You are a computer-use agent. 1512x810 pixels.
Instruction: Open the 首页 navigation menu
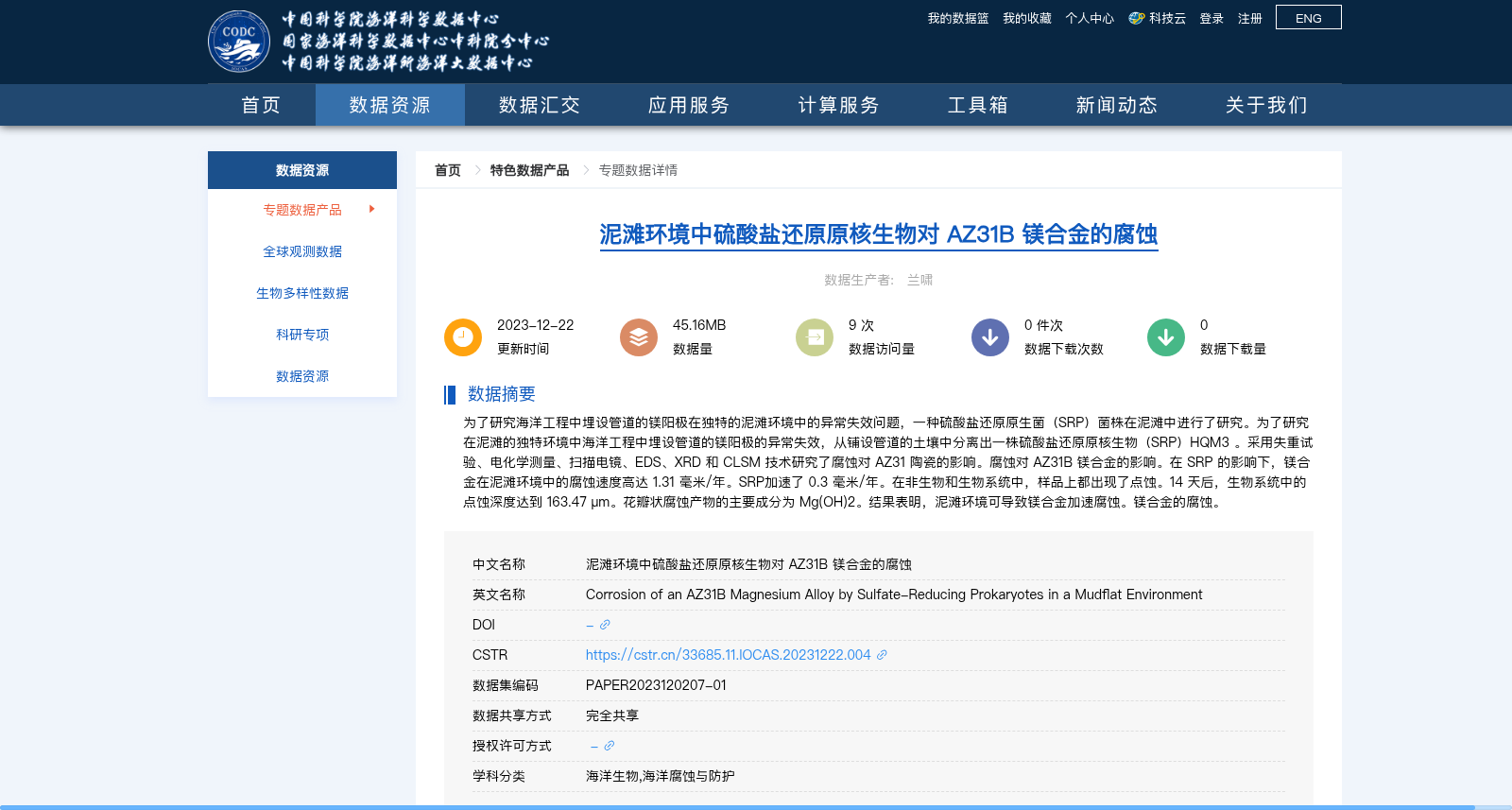click(x=261, y=105)
